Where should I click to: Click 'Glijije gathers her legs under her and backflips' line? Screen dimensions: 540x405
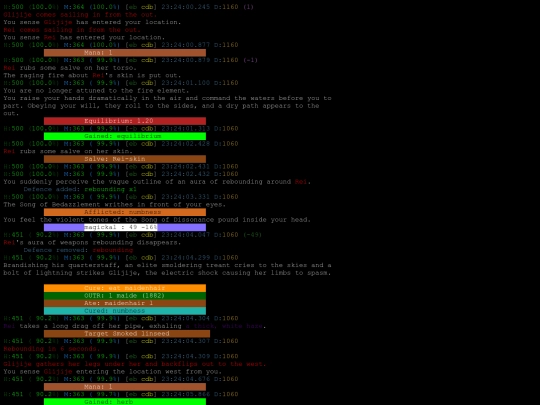tap(135, 364)
